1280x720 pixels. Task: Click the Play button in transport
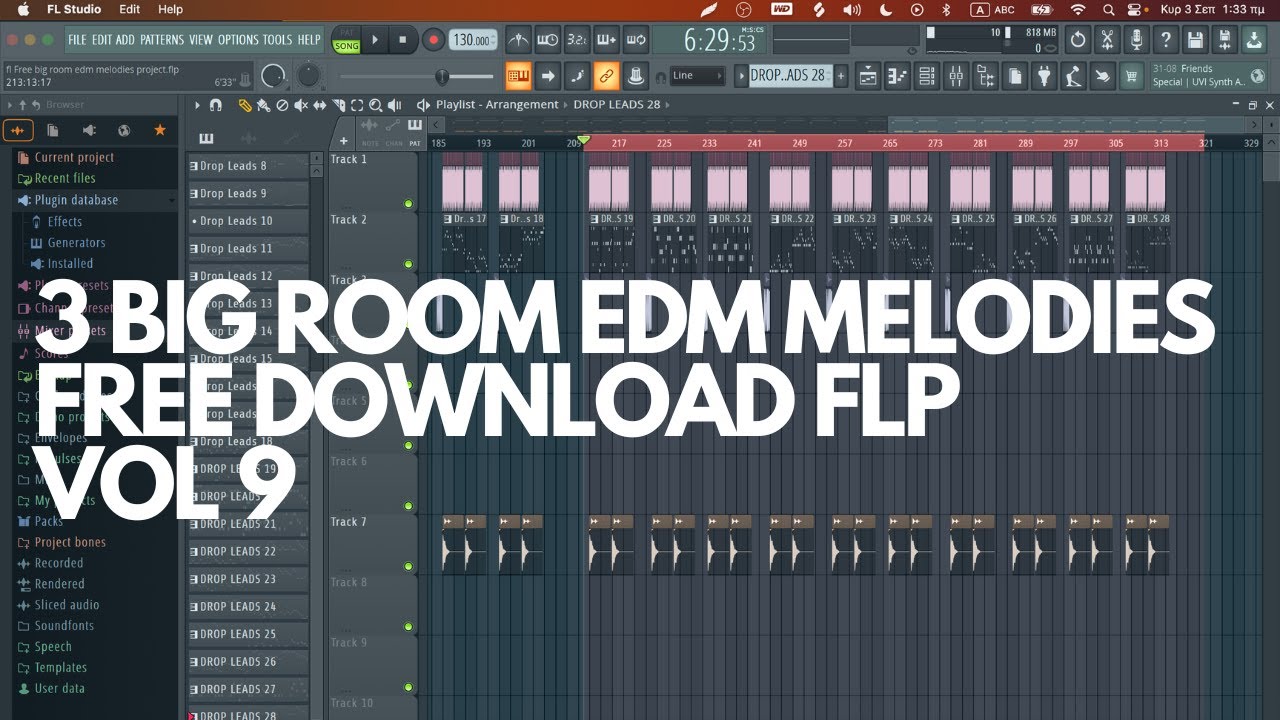click(375, 40)
